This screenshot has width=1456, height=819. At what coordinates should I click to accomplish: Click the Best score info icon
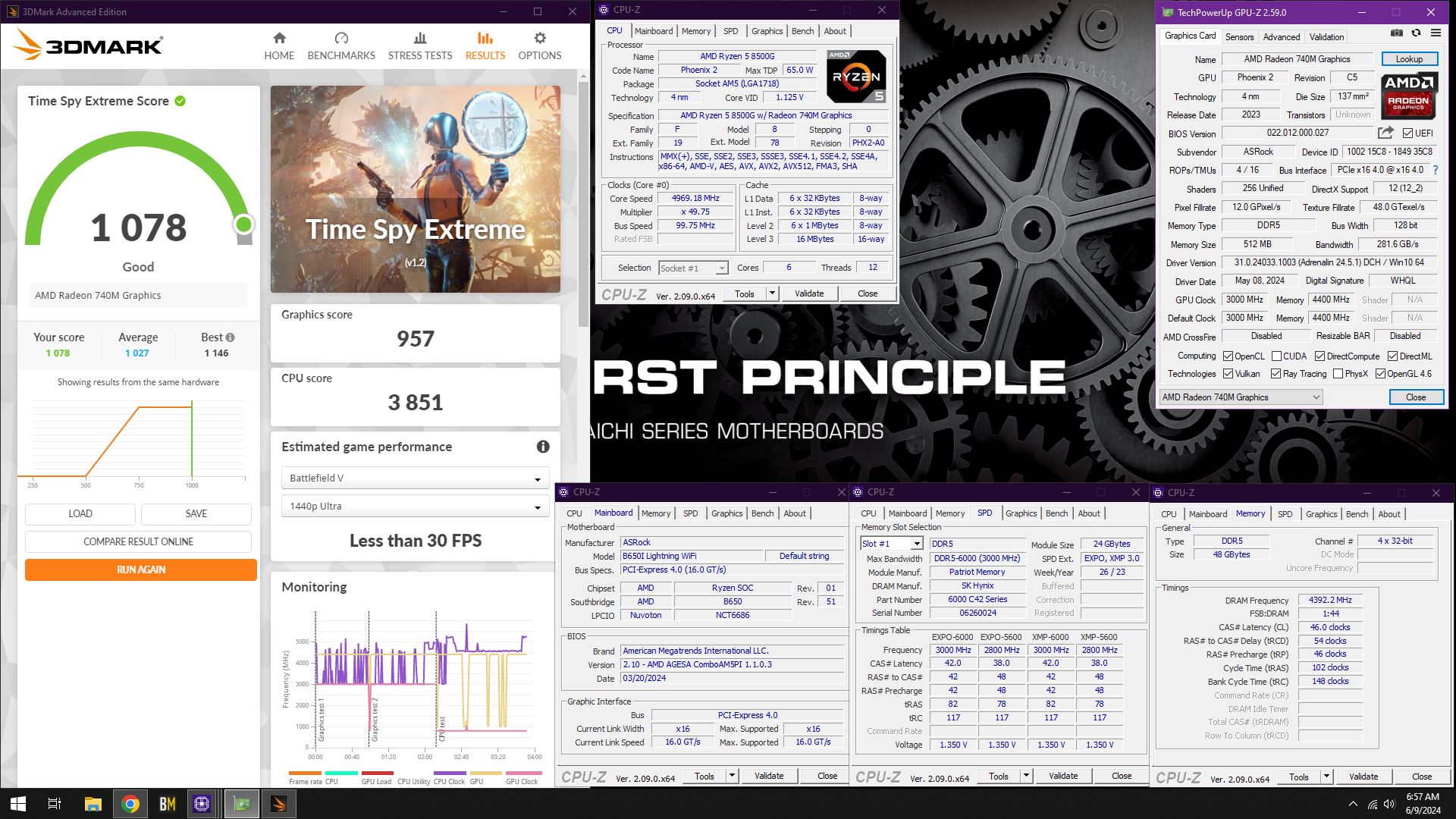230,337
